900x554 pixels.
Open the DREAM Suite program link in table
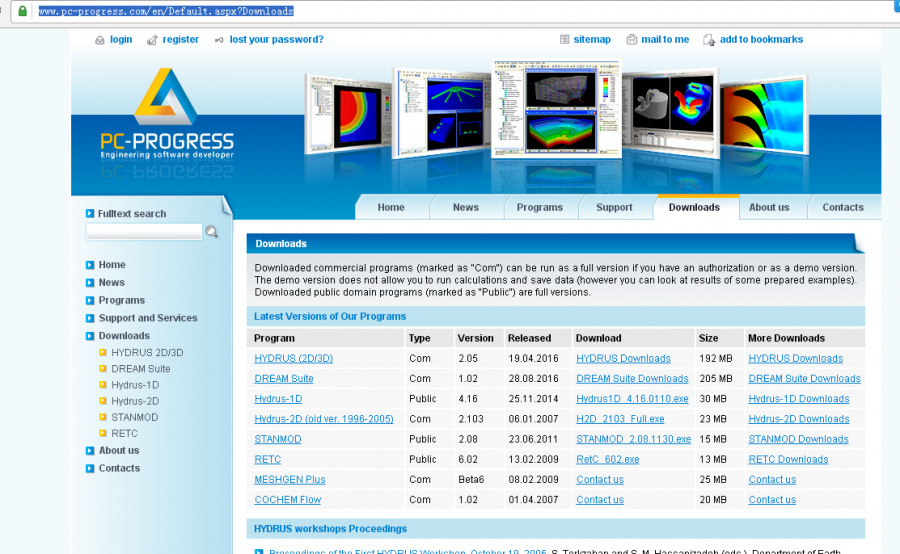(x=284, y=378)
